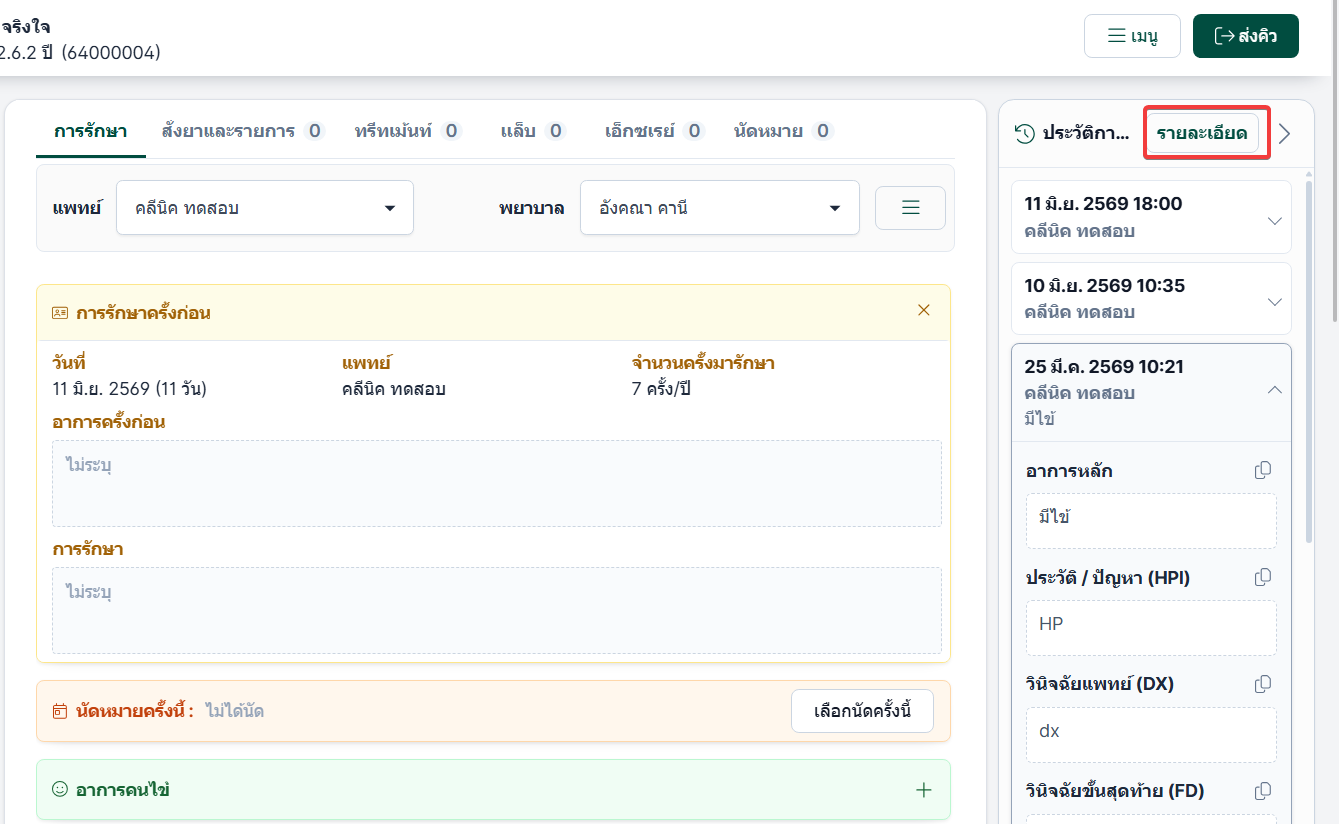Open the แล็บ tab
Viewport: 1339px width, 824px height.
[x=533, y=131]
